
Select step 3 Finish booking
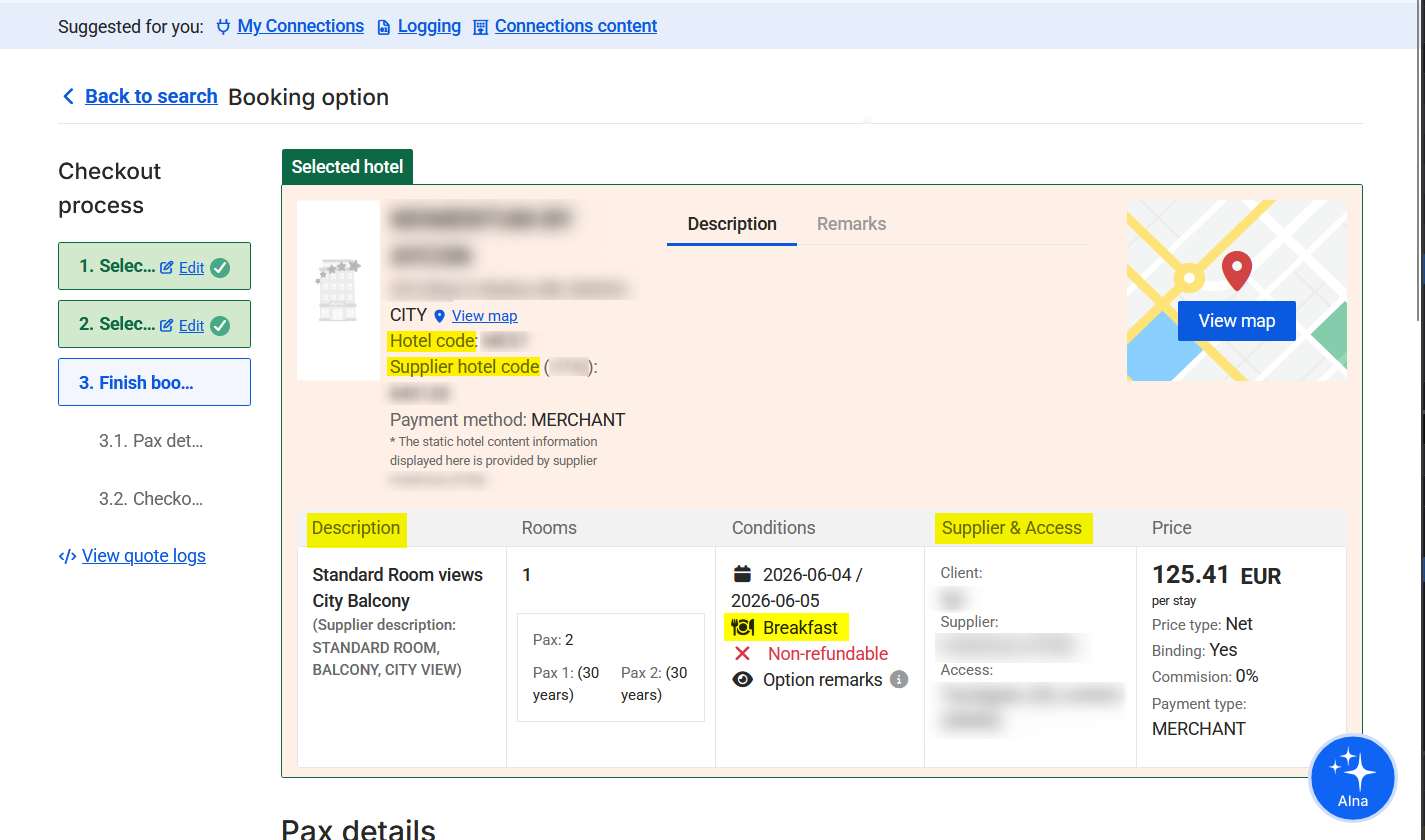click(x=154, y=382)
